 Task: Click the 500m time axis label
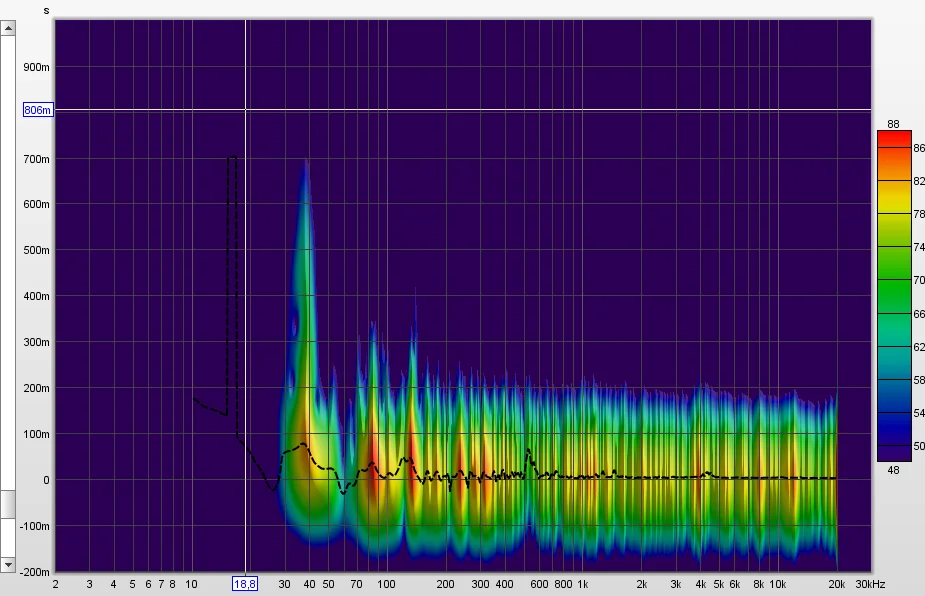(x=36, y=250)
